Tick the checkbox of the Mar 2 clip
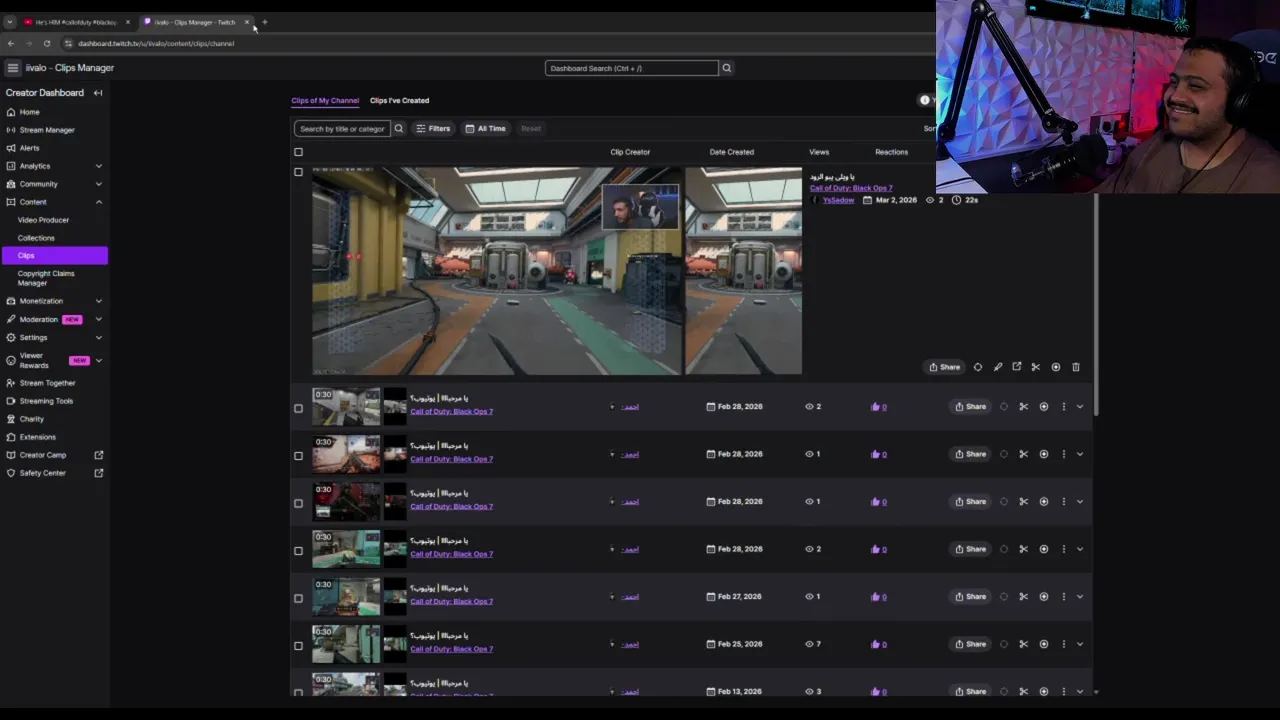This screenshot has height=720, width=1280. click(x=298, y=172)
